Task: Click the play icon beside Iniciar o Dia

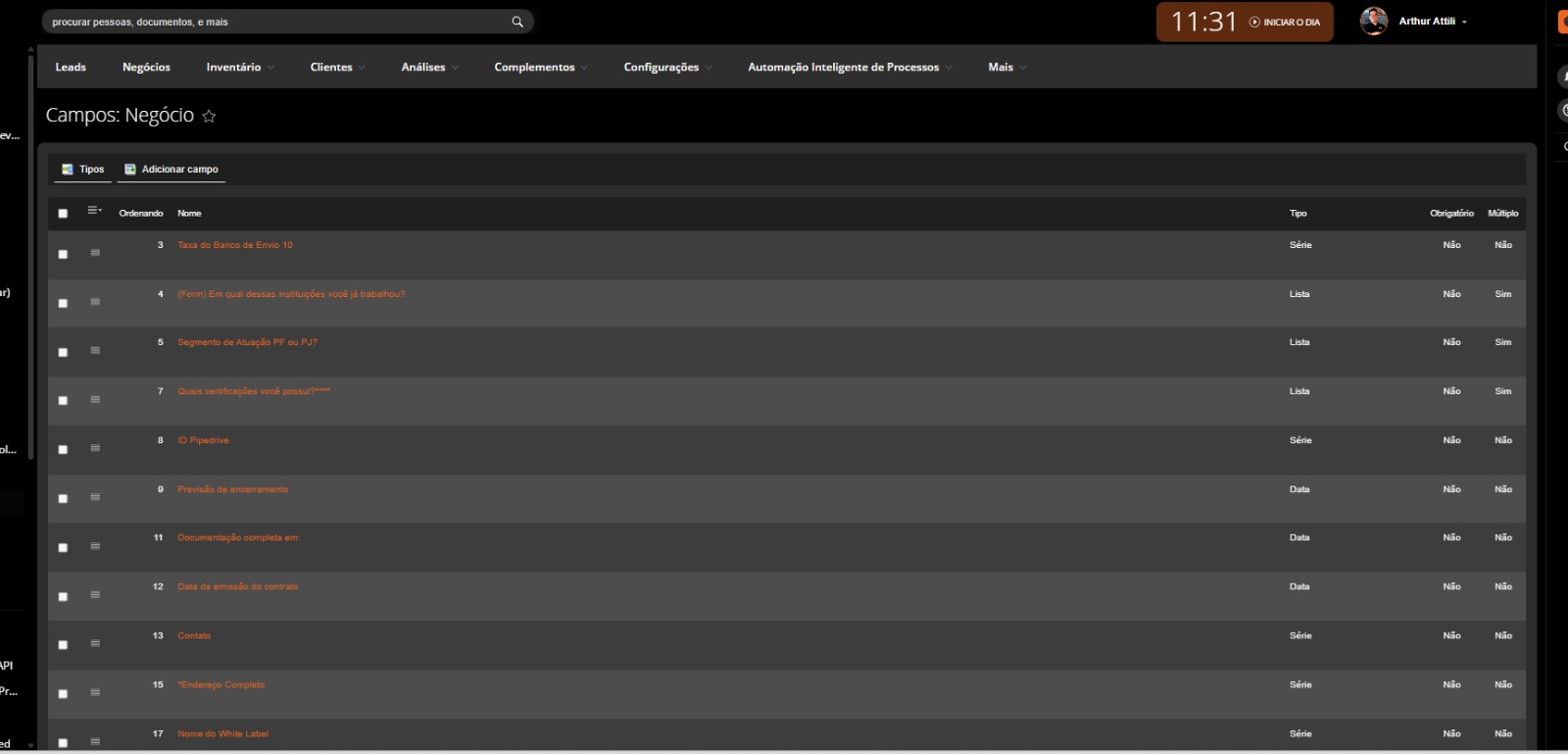Action: 1254,22
